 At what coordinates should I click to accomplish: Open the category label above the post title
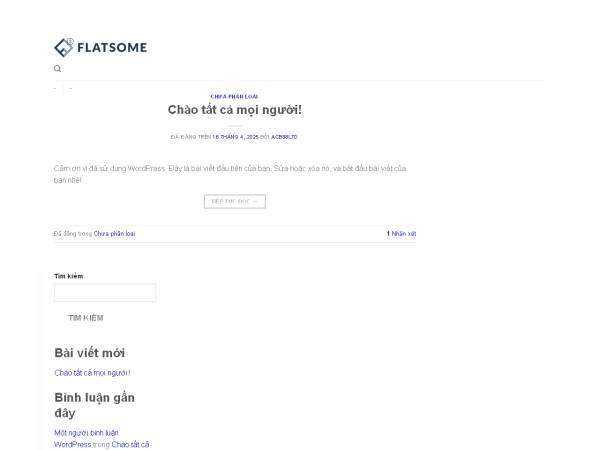point(234,96)
